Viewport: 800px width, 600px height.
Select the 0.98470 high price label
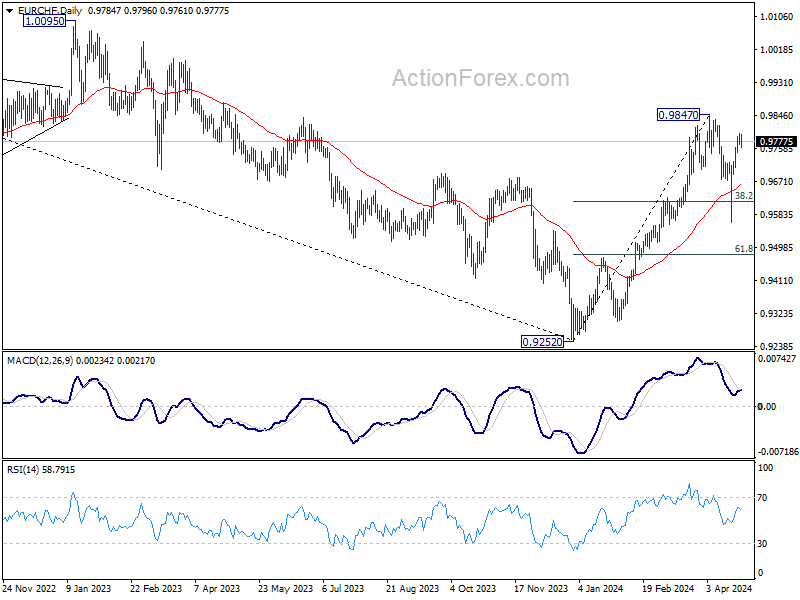click(x=678, y=115)
